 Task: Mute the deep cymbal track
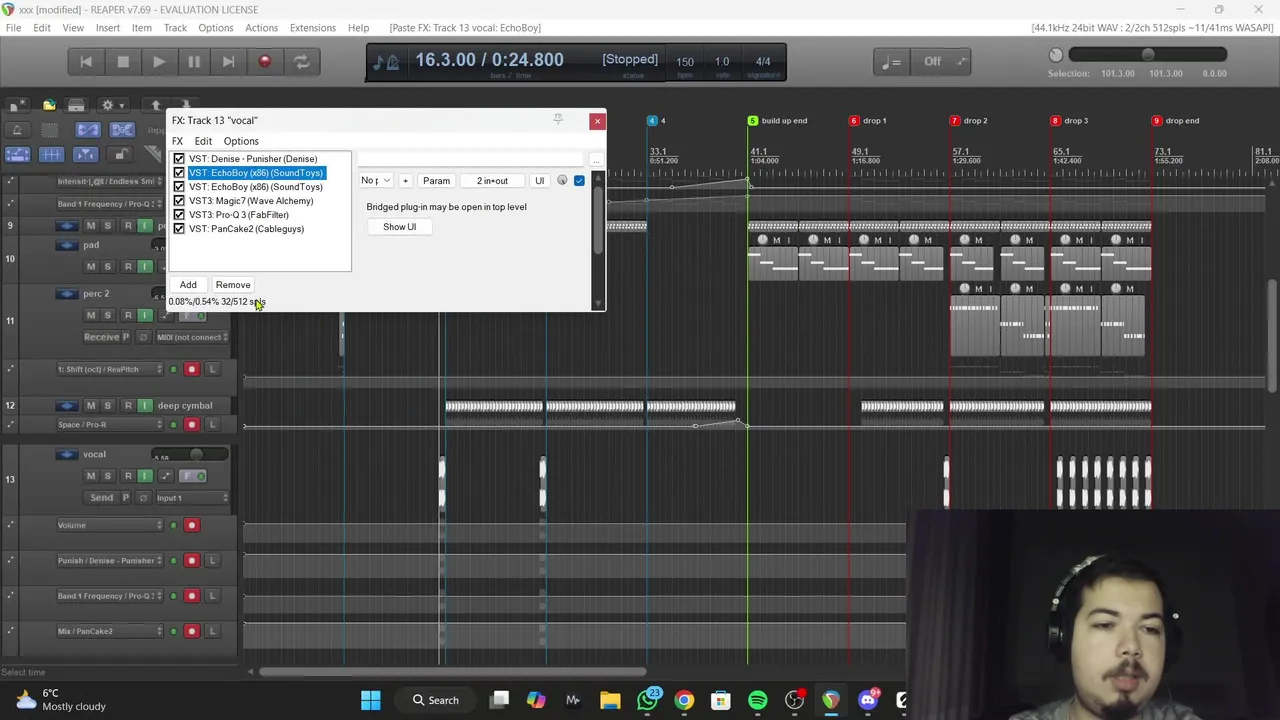pos(91,406)
